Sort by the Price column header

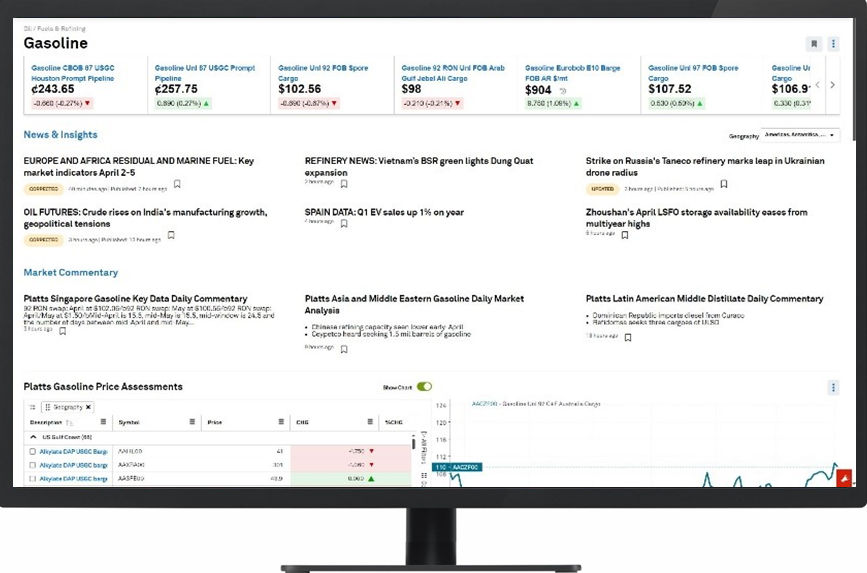point(215,423)
